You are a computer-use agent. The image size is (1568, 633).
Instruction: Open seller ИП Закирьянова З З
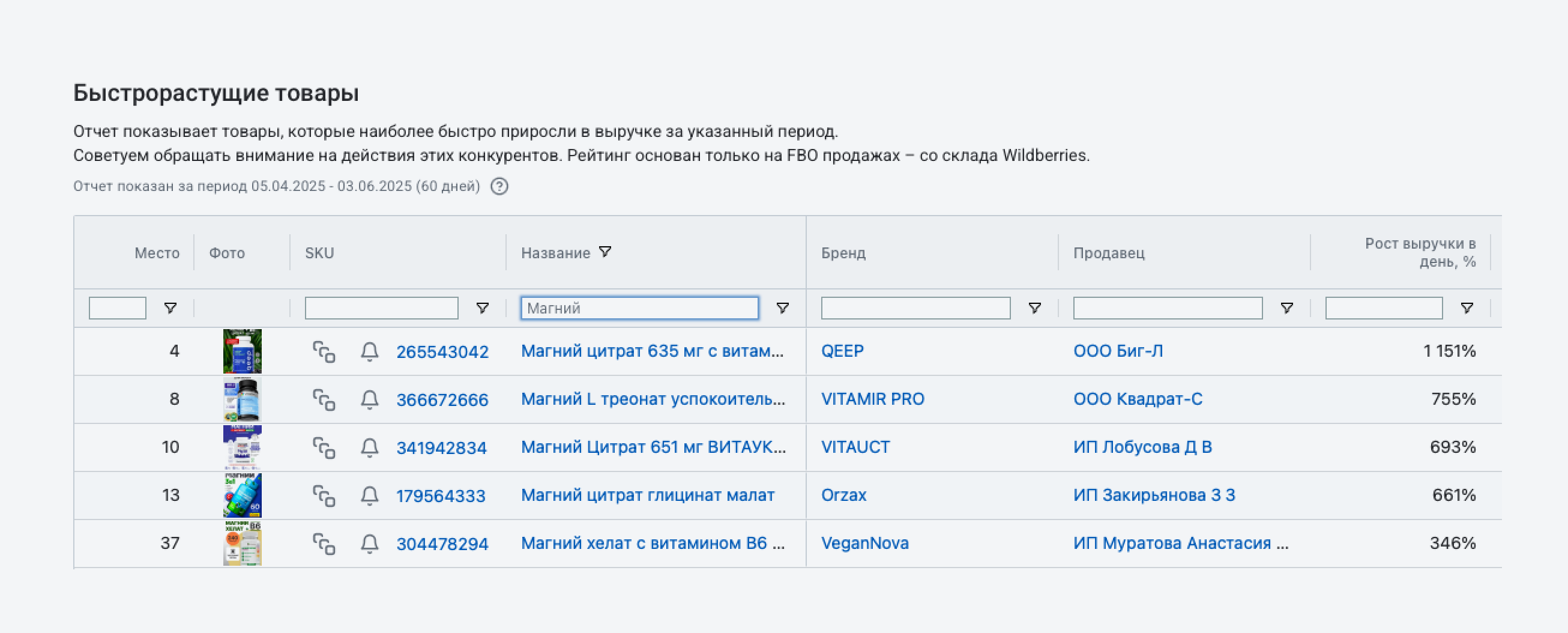tap(1154, 495)
